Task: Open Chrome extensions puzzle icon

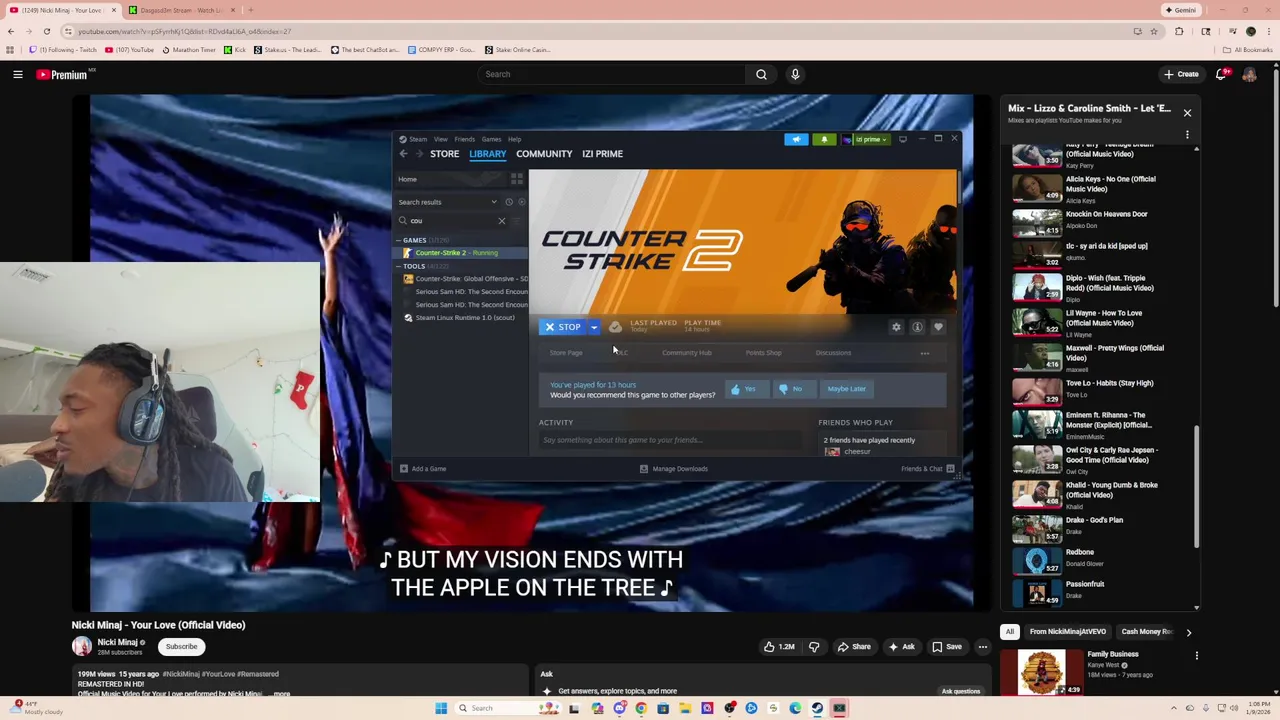Action: click(x=1179, y=31)
